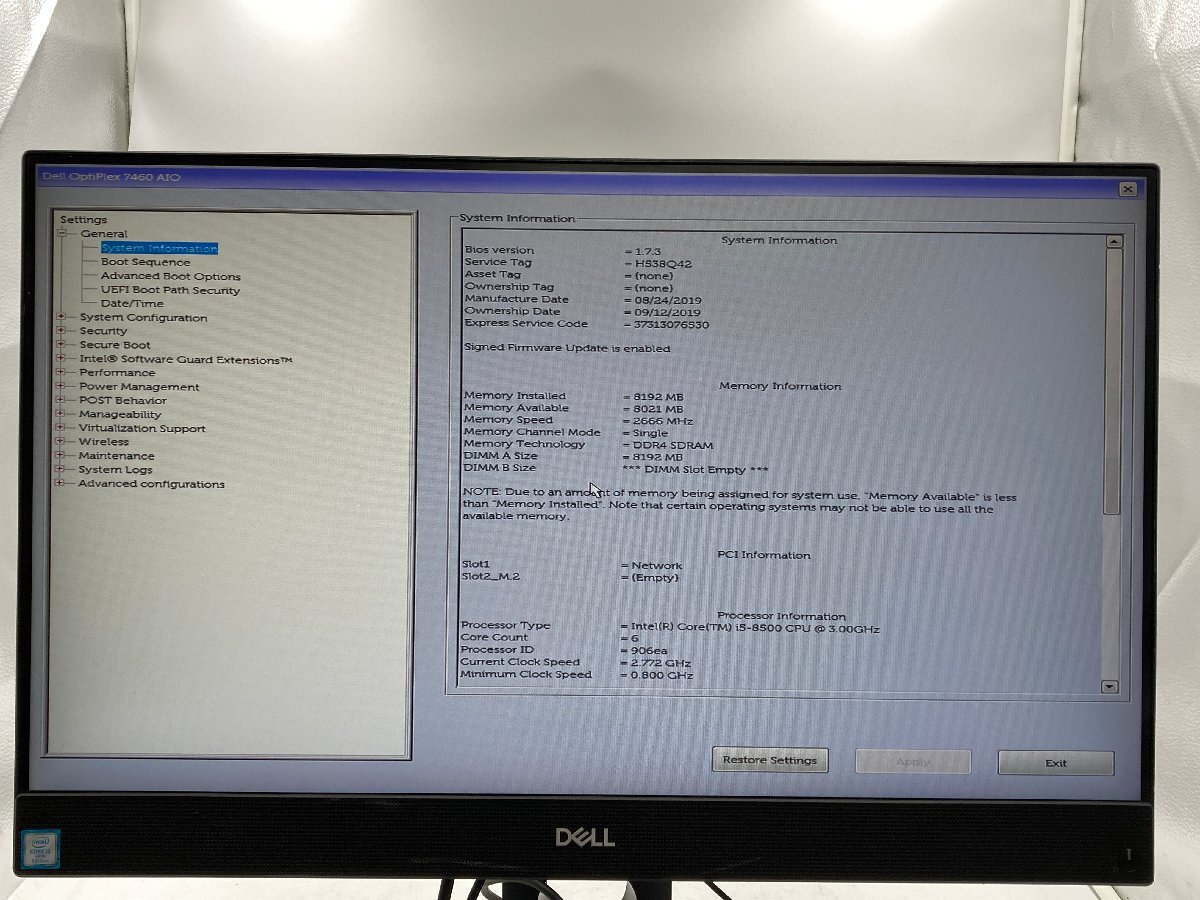
Task: Expand the Power Management node
Action: coord(61,387)
